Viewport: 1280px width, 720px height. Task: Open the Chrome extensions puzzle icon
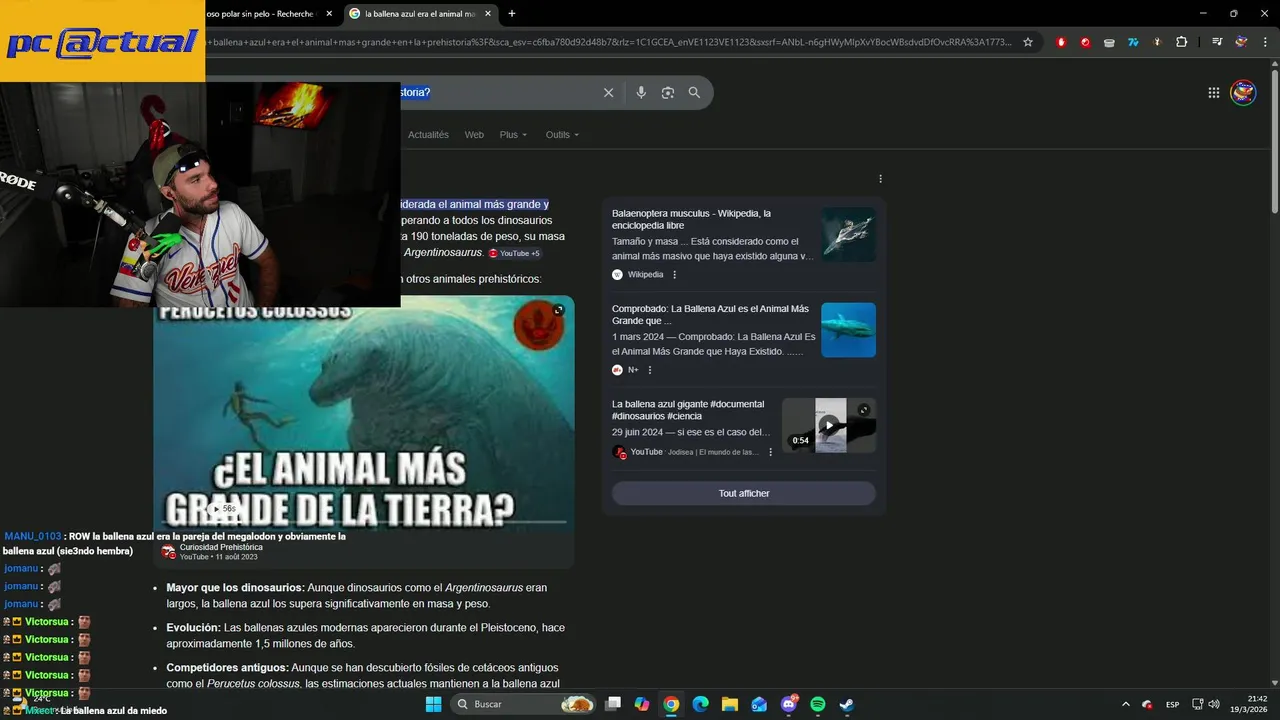click(1181, 42)
